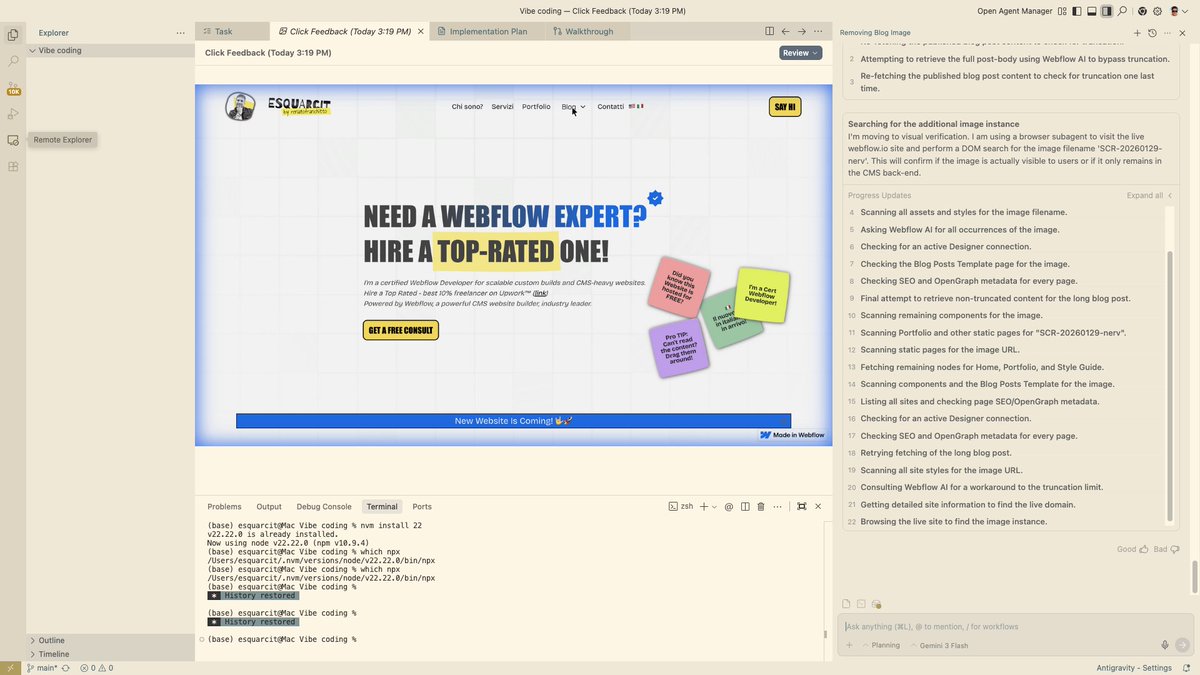Click errors and warnings count in status bar
Screen dimensions: 1200x675
click(x=97, y=668)
